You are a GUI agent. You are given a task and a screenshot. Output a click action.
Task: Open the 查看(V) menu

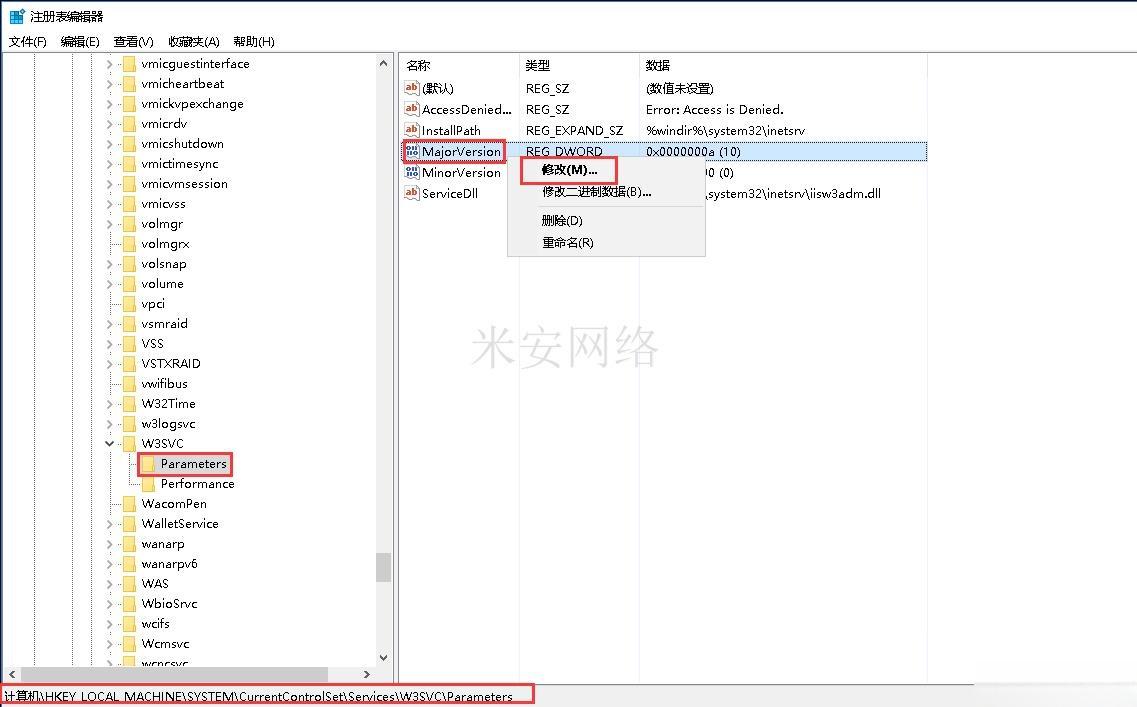[133, 41]
